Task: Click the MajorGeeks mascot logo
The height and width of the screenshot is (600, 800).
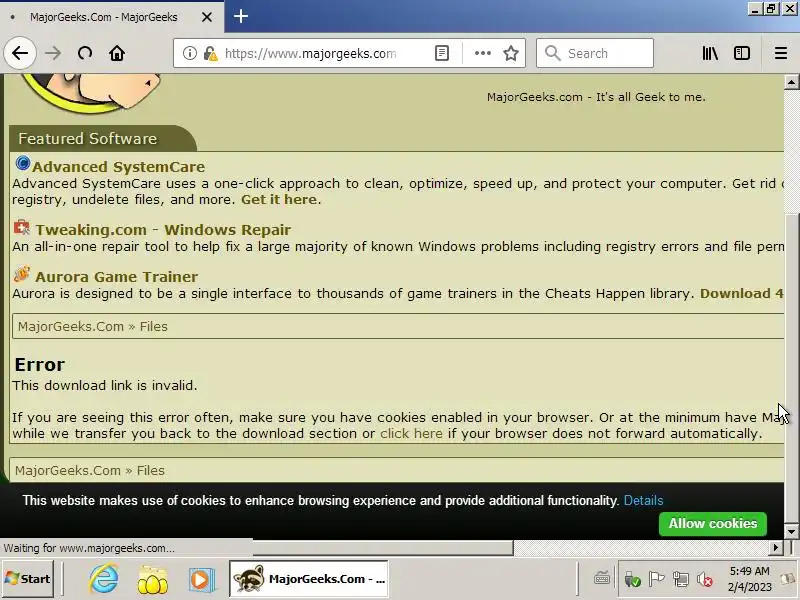Action: point(91,92)
